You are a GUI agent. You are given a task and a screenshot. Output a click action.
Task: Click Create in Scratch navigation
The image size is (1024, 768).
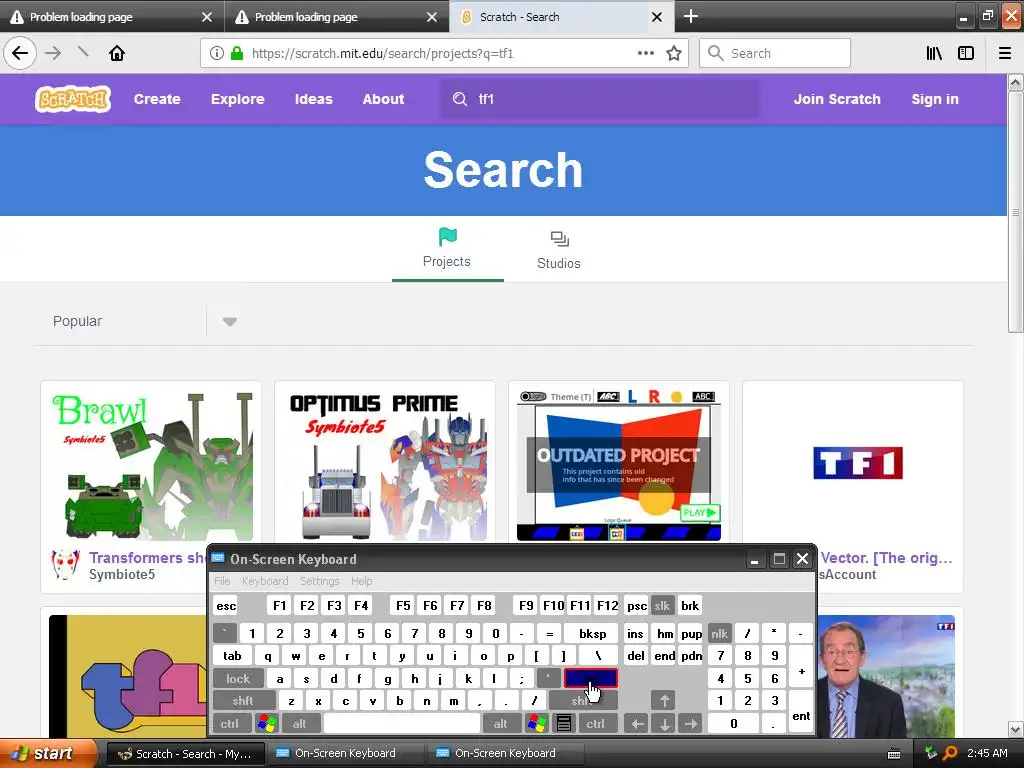157,99
